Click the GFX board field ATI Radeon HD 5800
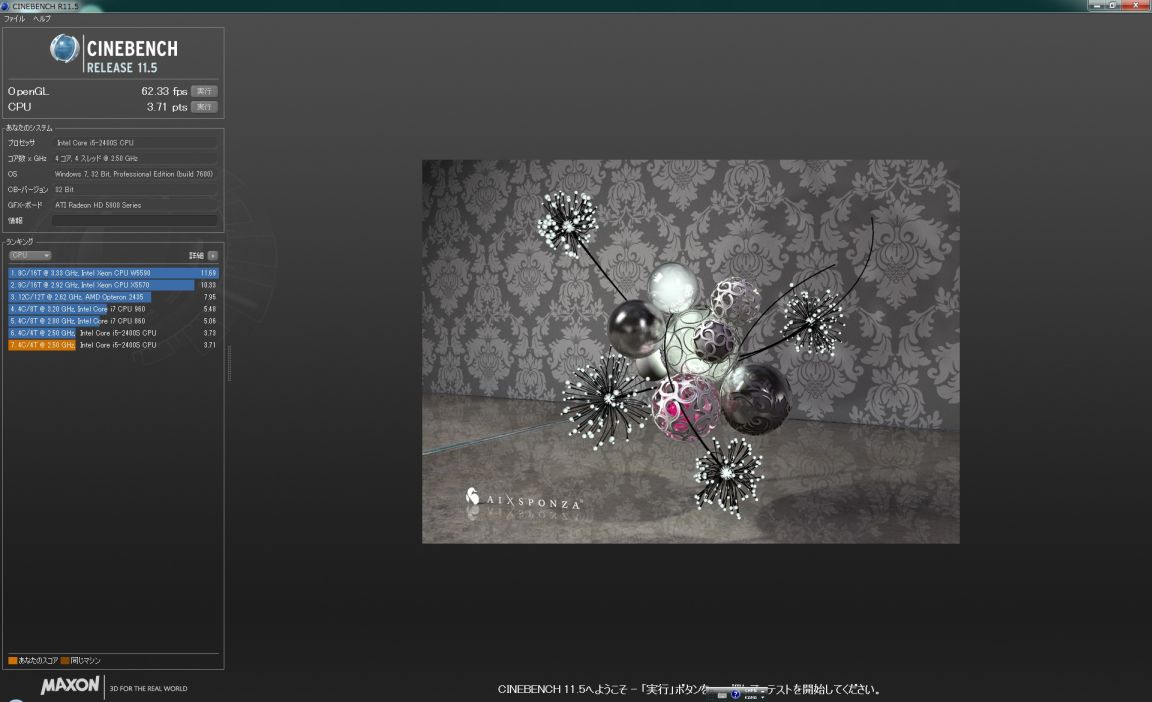The image size is (1152, 702). 134,205
